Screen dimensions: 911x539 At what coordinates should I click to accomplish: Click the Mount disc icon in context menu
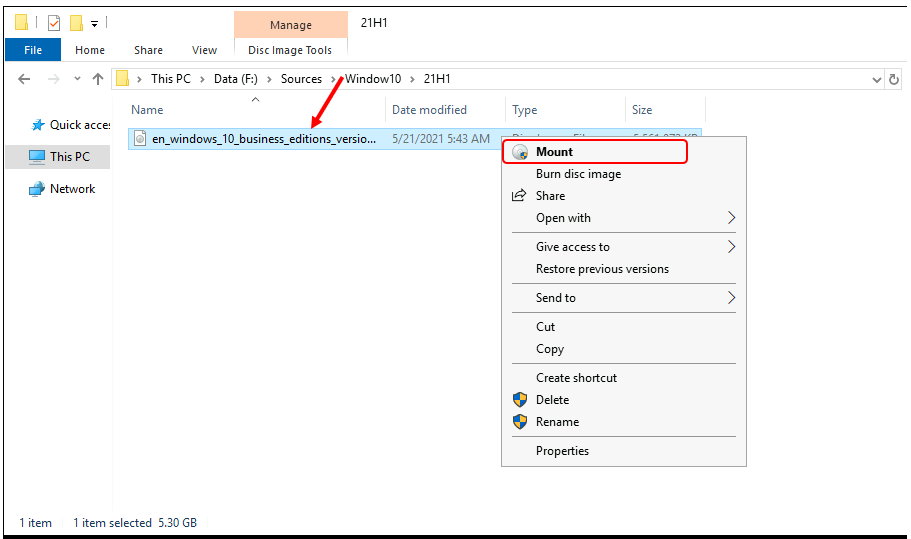[520, 152]
